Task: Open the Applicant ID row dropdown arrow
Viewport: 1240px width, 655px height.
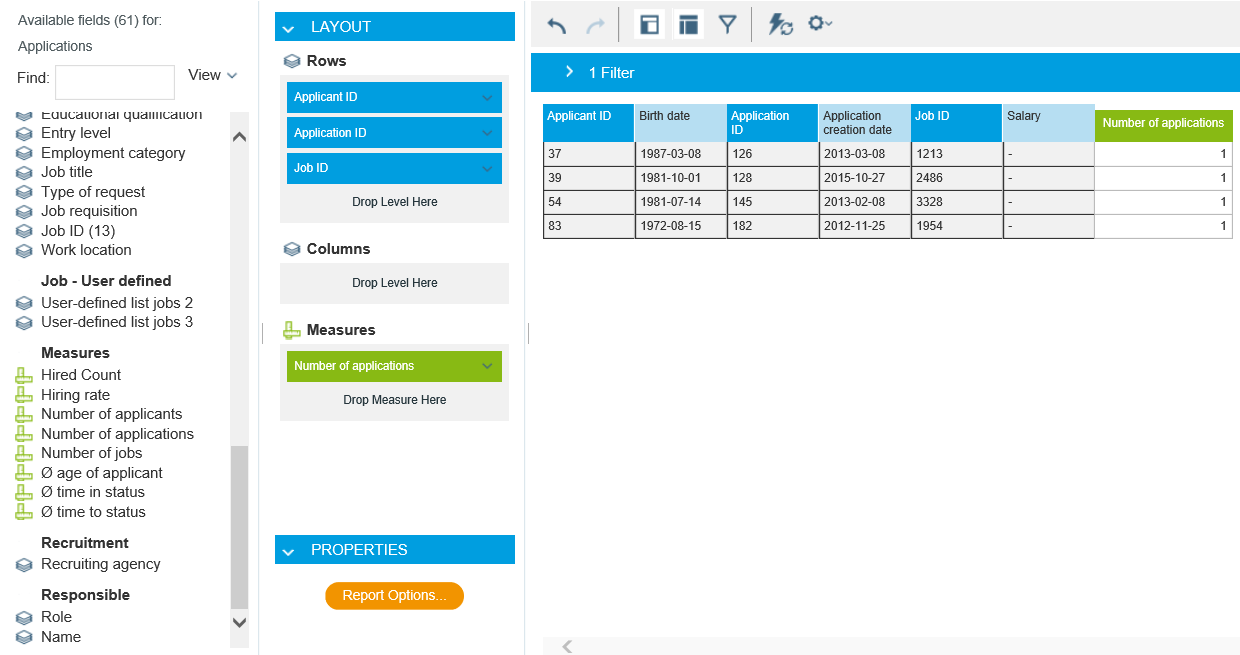Action: pyautogui.click(x=487, y=98)
